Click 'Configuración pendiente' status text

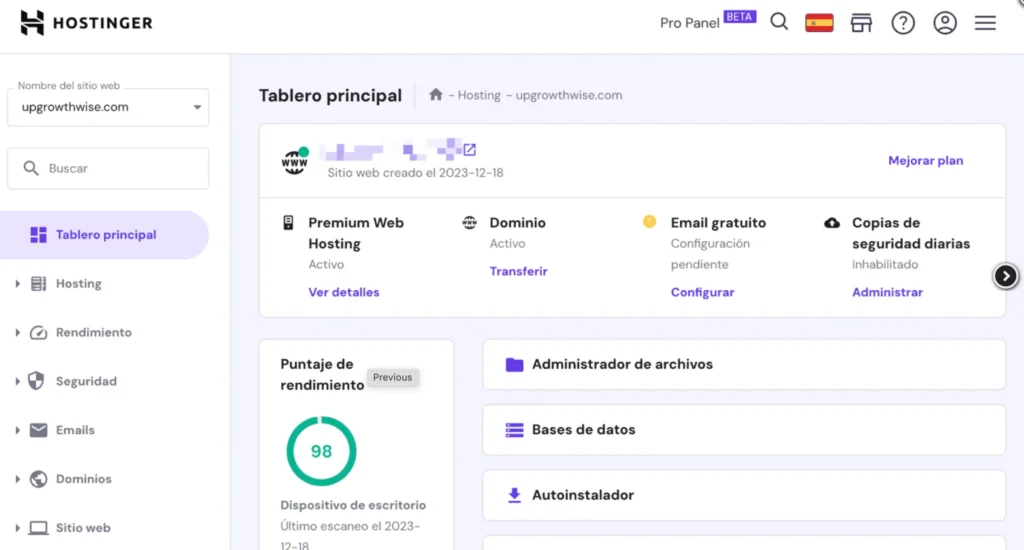[710, 254]
